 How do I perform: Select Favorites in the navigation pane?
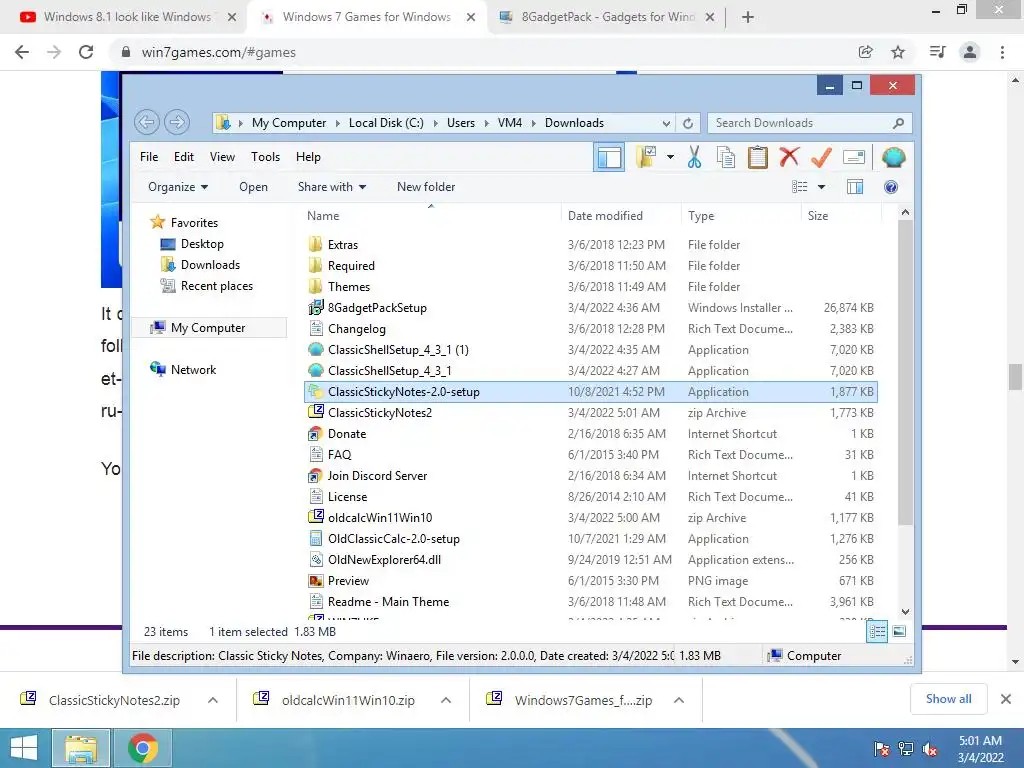184,223
